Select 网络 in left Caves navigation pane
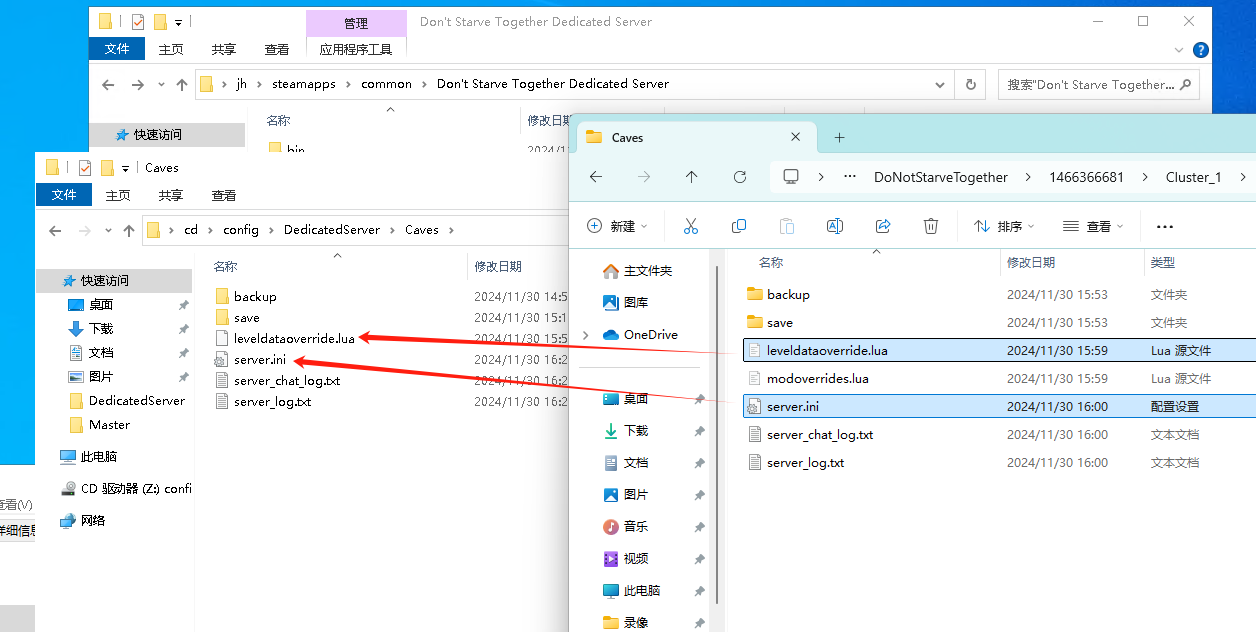The width and height of the screenshot is (1256, 632). (x=92, y=521)
